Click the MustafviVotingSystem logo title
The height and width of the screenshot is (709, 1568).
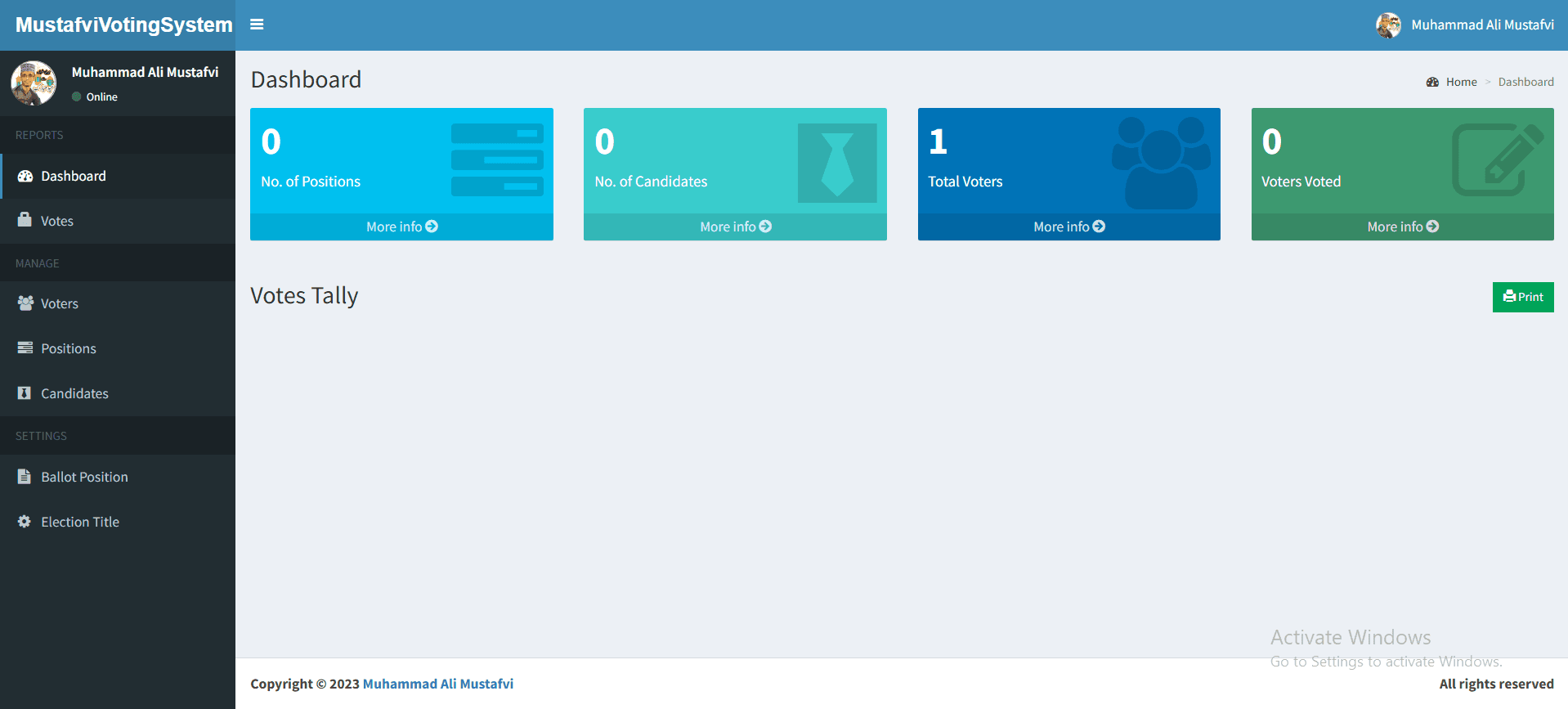[x=123, y=25]
